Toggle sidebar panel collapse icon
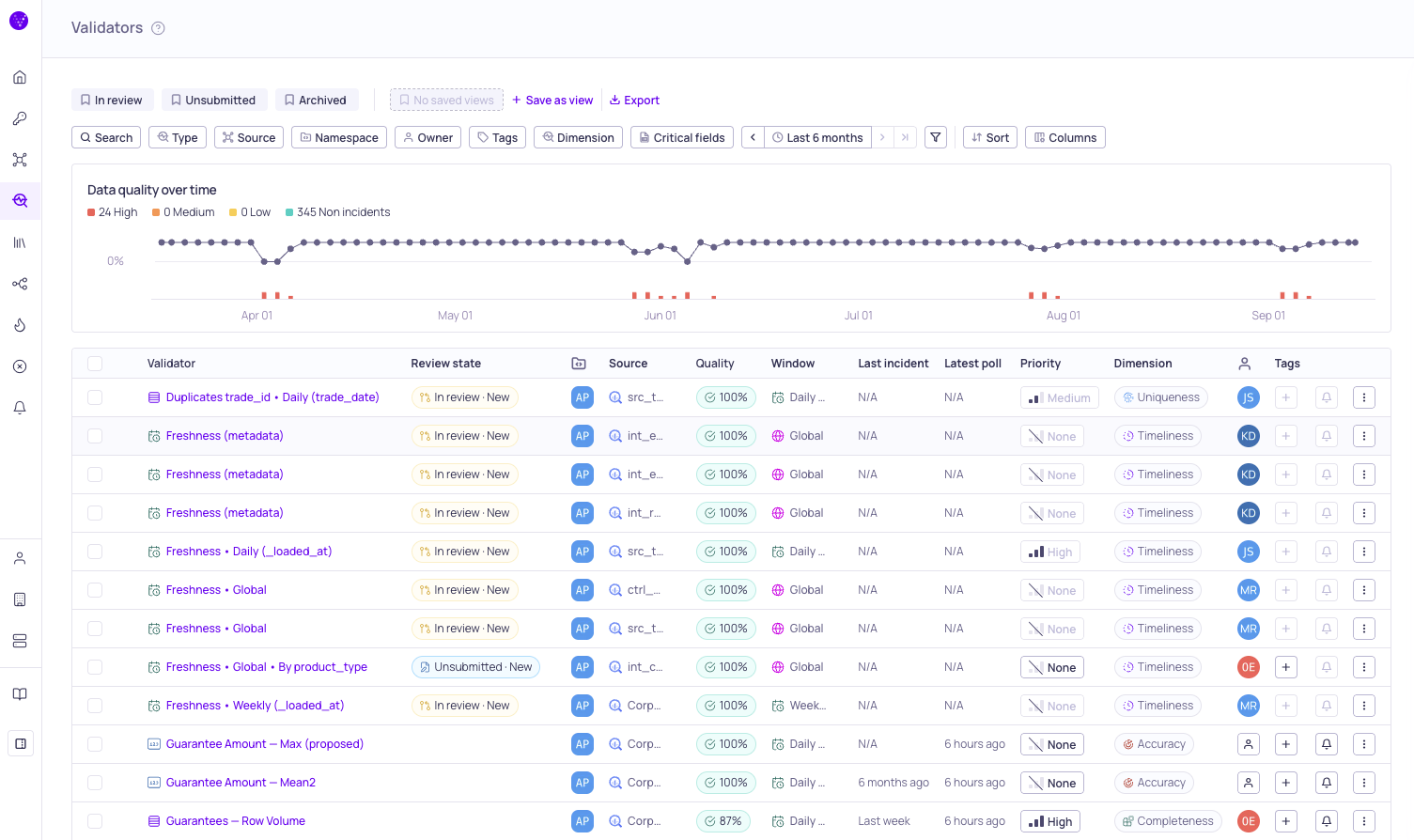This screenshot has height=840, width=1414. click(x=20, y=743)
